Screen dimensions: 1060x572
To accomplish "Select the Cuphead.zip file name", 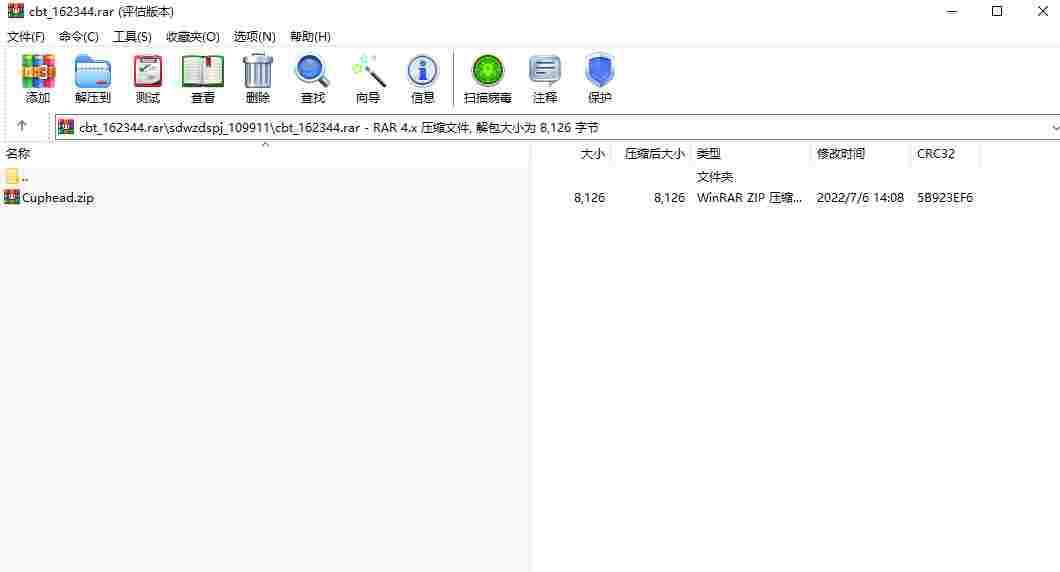I will 58,197.
